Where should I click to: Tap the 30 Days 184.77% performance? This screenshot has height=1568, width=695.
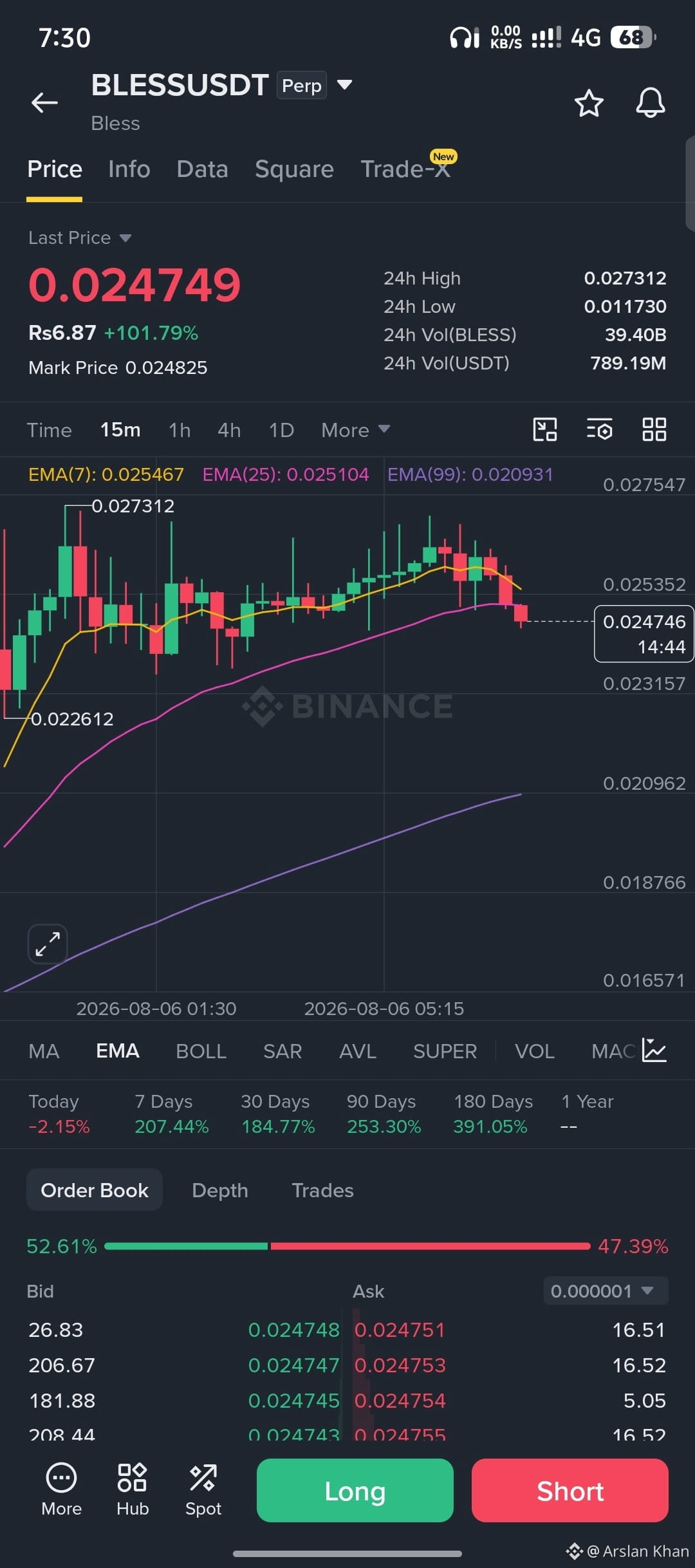(x=278, y=1114)
